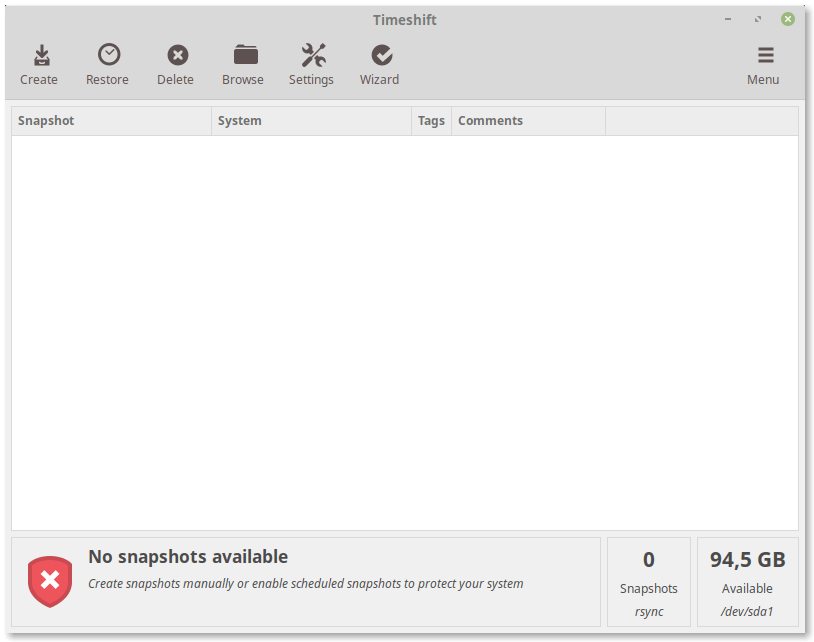The image size is (814, 642).
Task: Open the Browse folder icon
Action: [246, 54]
